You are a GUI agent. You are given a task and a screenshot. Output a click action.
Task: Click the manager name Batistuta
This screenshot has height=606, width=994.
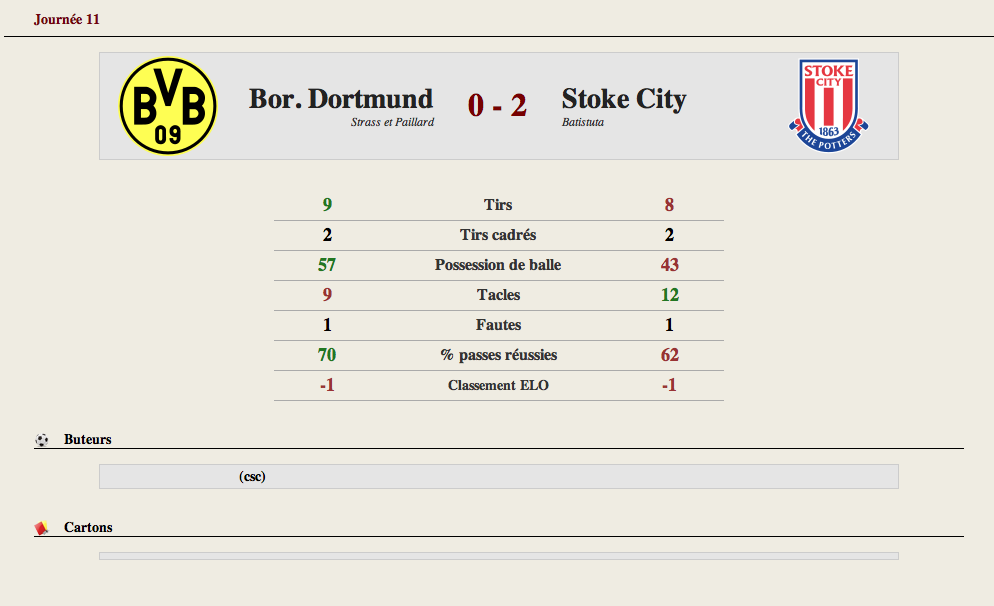point(583,122)
